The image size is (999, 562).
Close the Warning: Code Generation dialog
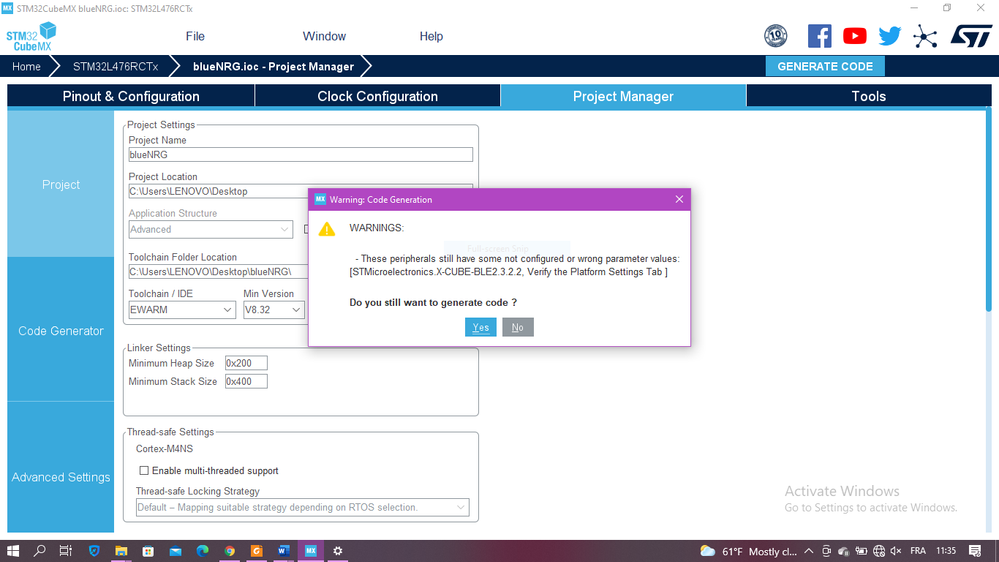pos(679,199)
